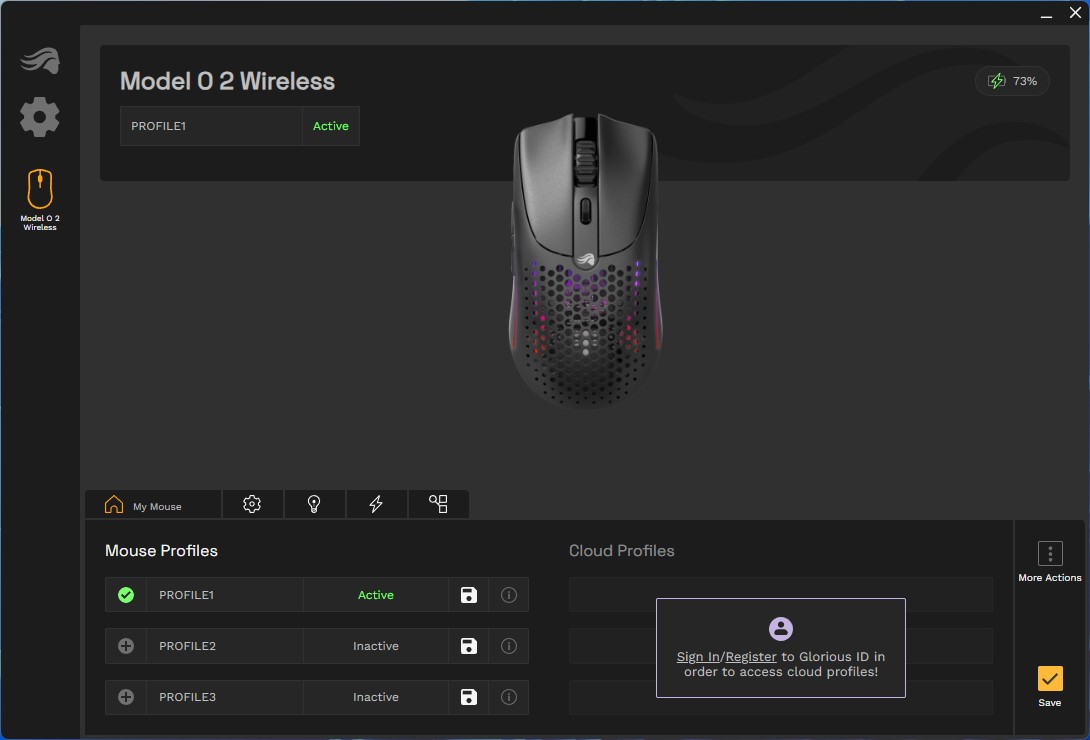
Task: Save PROFILE1 using its floppy disk icon
Action: coord(468,595)
